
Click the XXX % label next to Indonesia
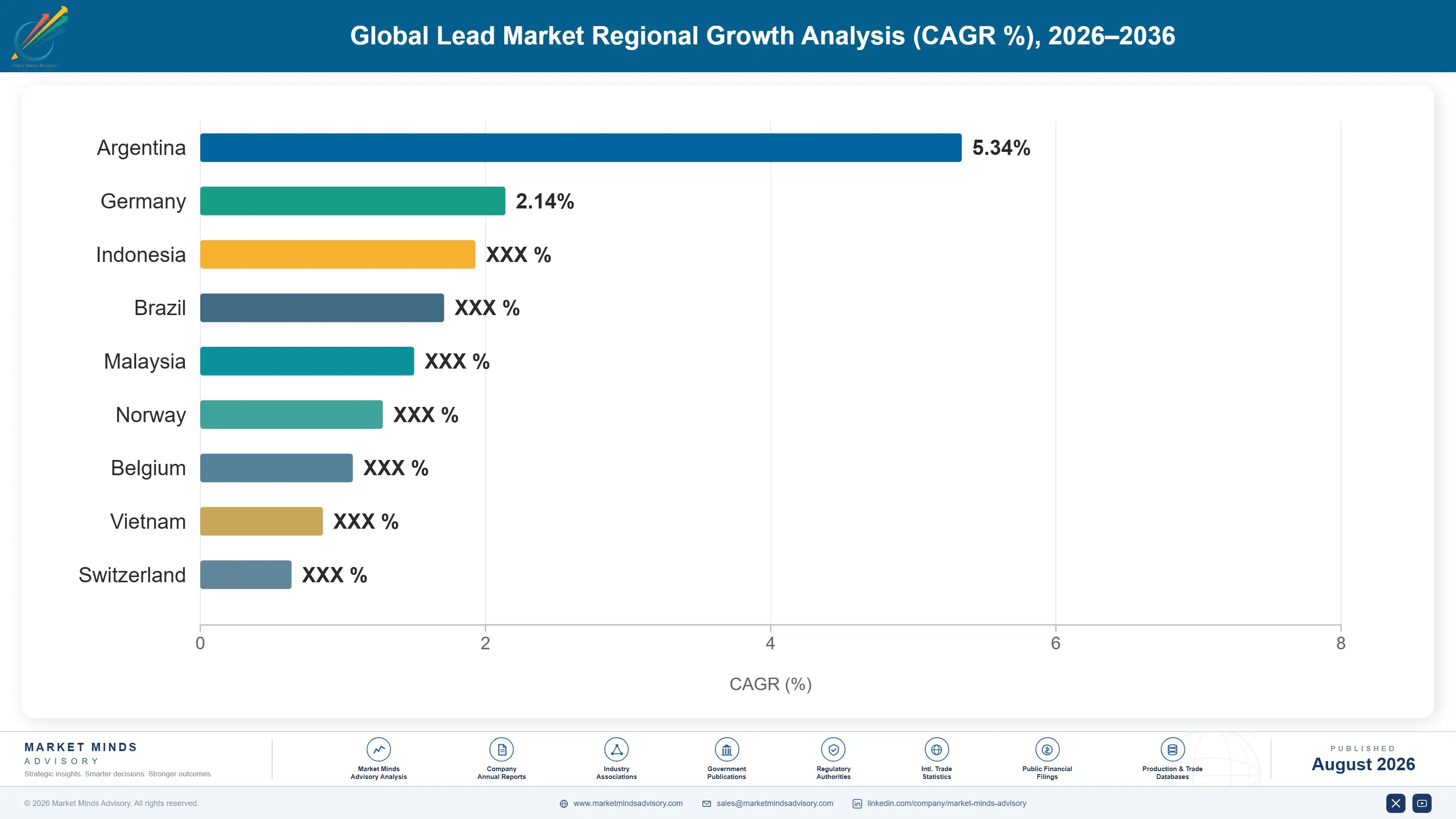click(x=518, y=255)
